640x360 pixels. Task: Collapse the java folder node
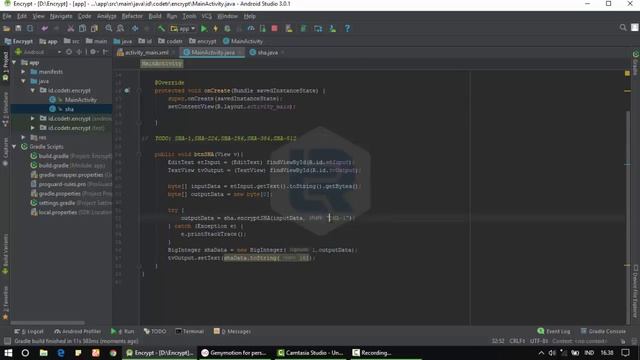tap(23, 81)
